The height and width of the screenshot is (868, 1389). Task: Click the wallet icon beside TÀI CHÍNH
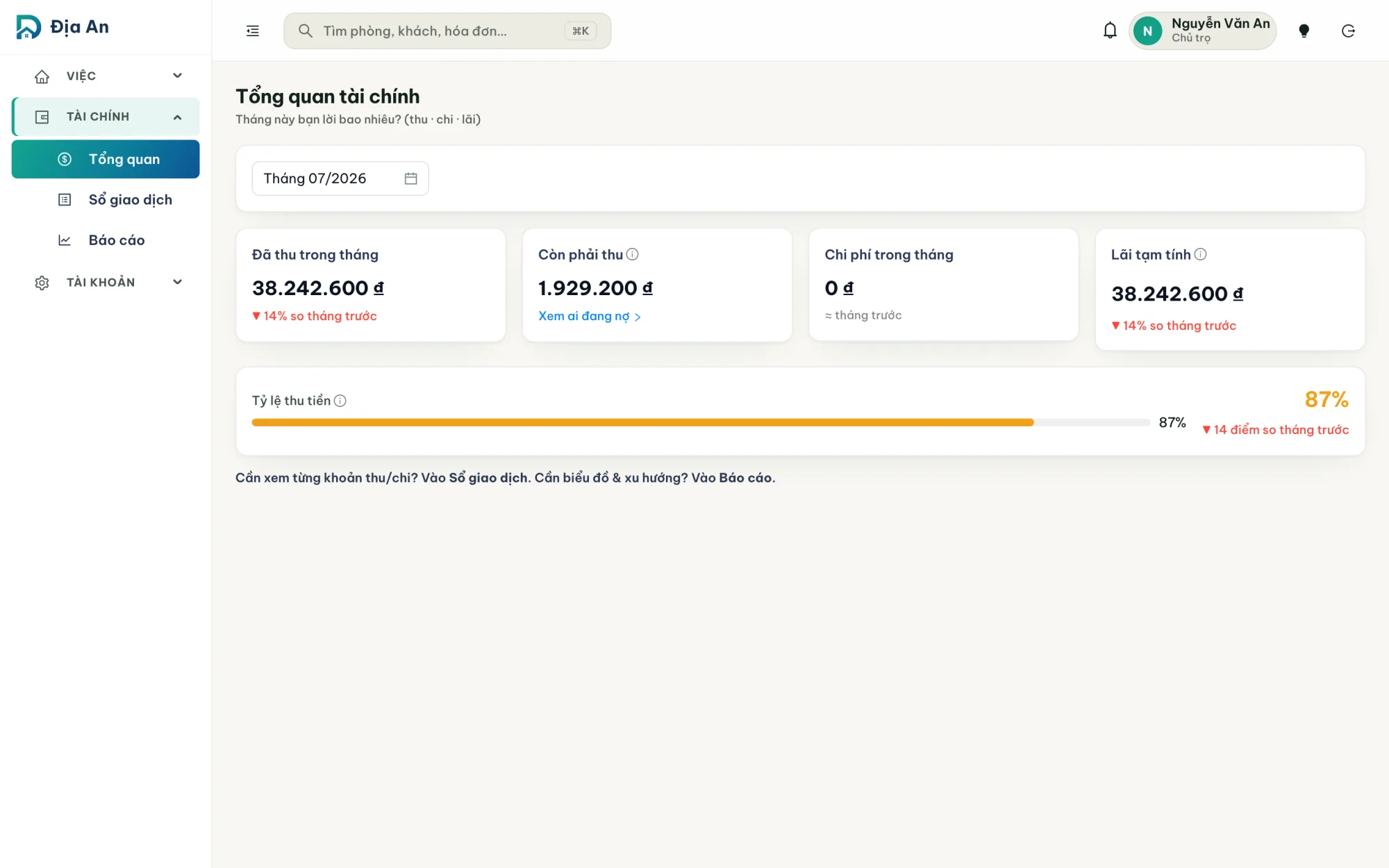tap(42, 117)
